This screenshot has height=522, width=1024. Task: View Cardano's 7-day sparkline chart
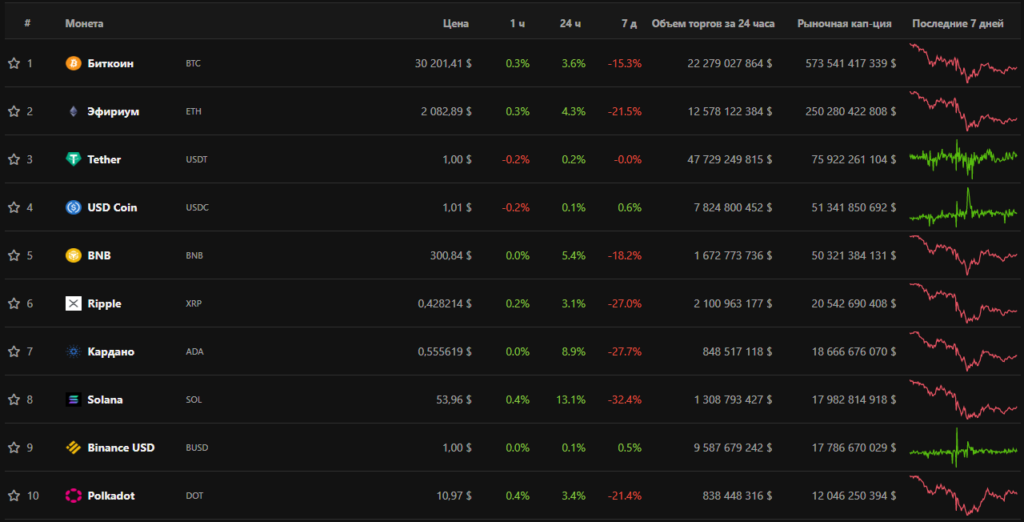click(x=963, y=351)
